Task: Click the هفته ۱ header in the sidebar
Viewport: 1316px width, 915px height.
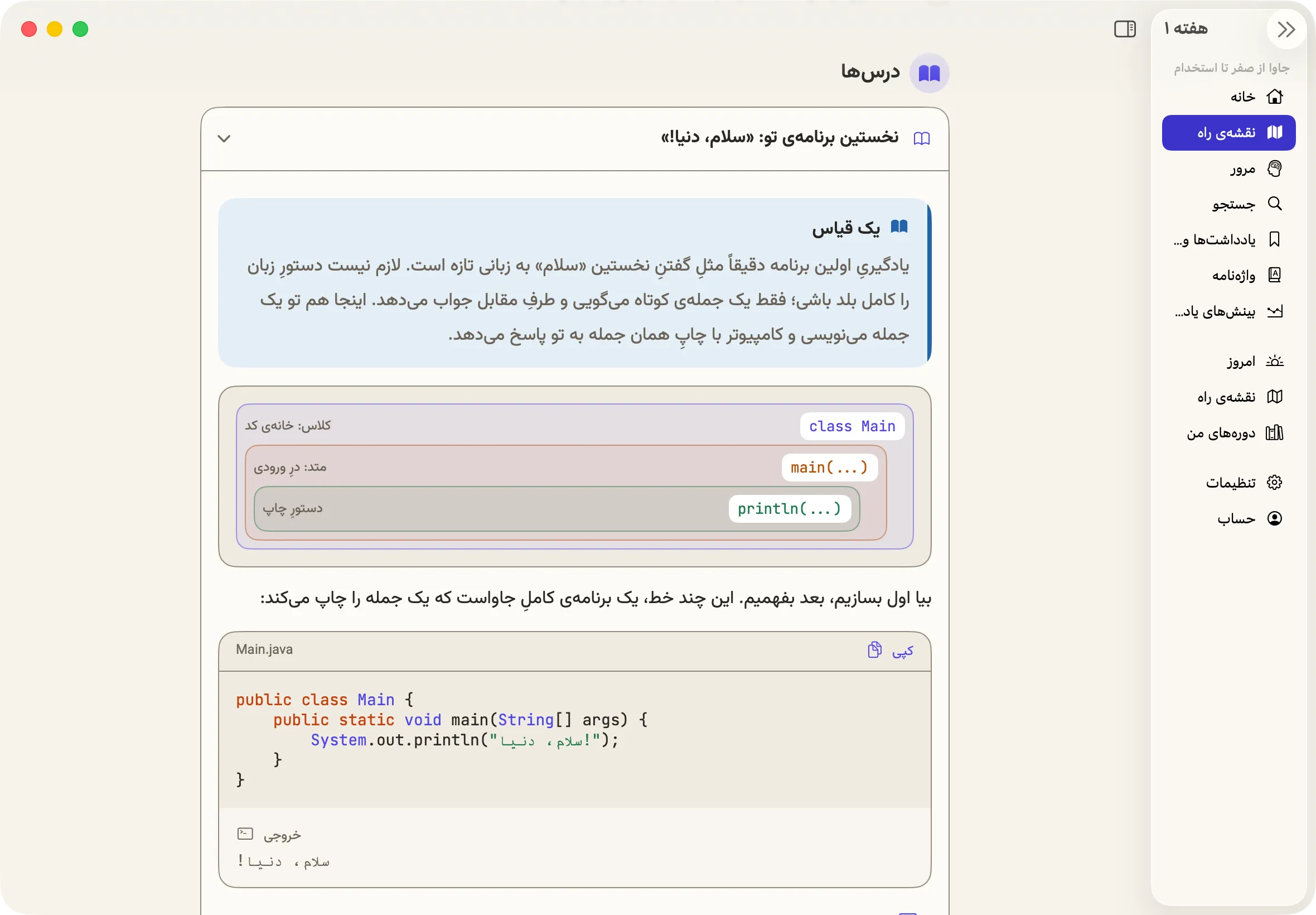Action: pyautogui.click(x=1186, y=28)
